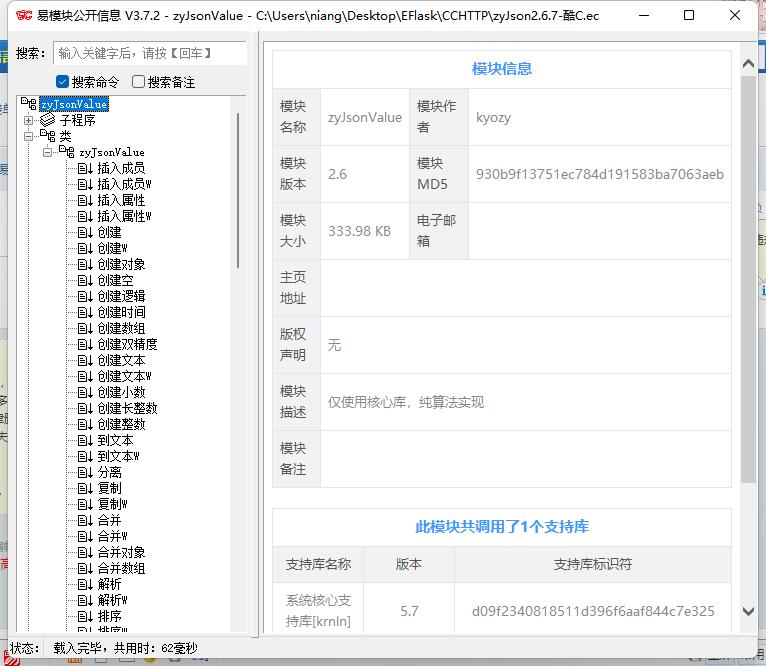Screen dimensions: 766x666
Task: Click the search keyword input field
Action: pyautogui.click(x=149, y=54)
